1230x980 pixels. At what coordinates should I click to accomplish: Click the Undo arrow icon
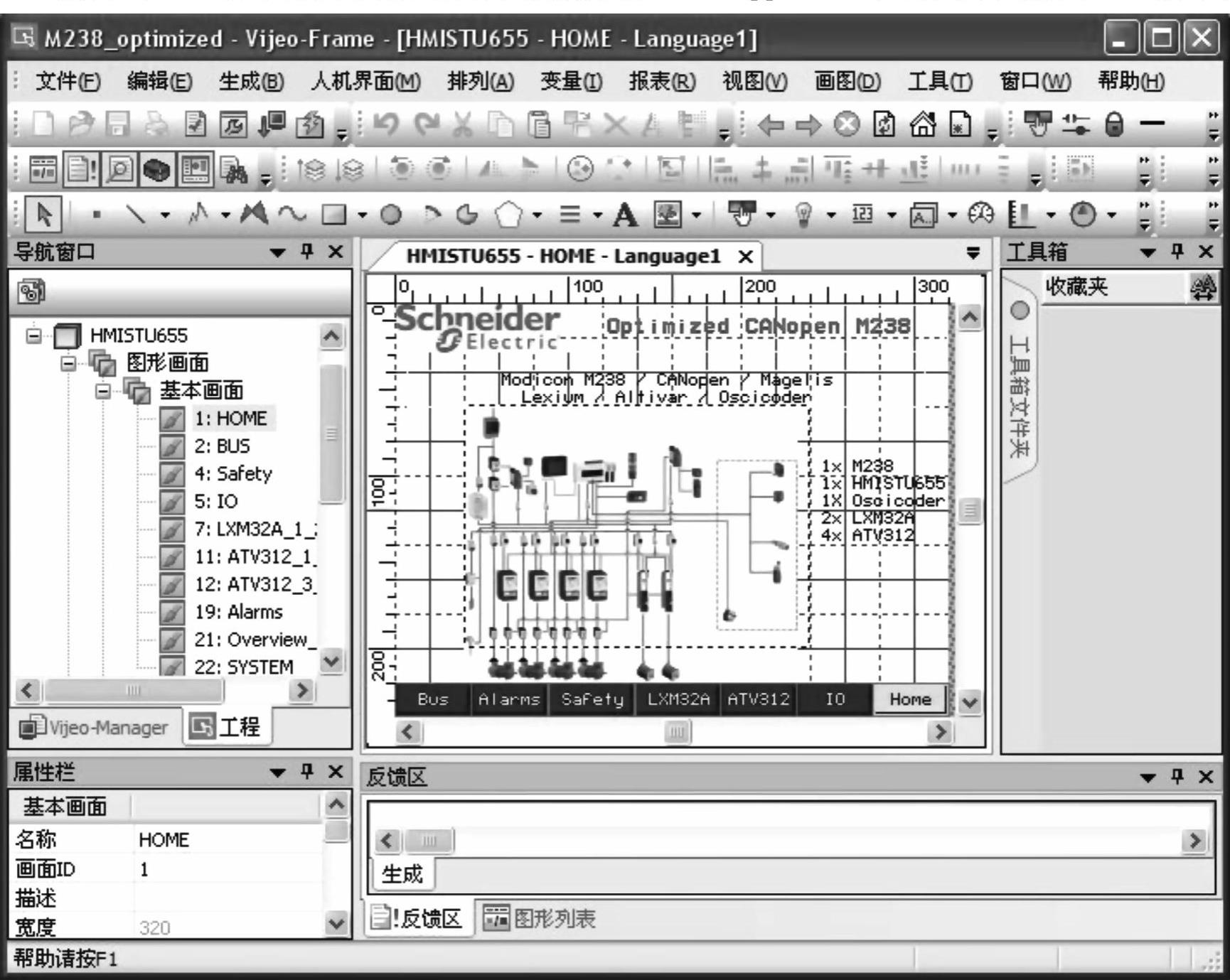[x=385, y=124]
